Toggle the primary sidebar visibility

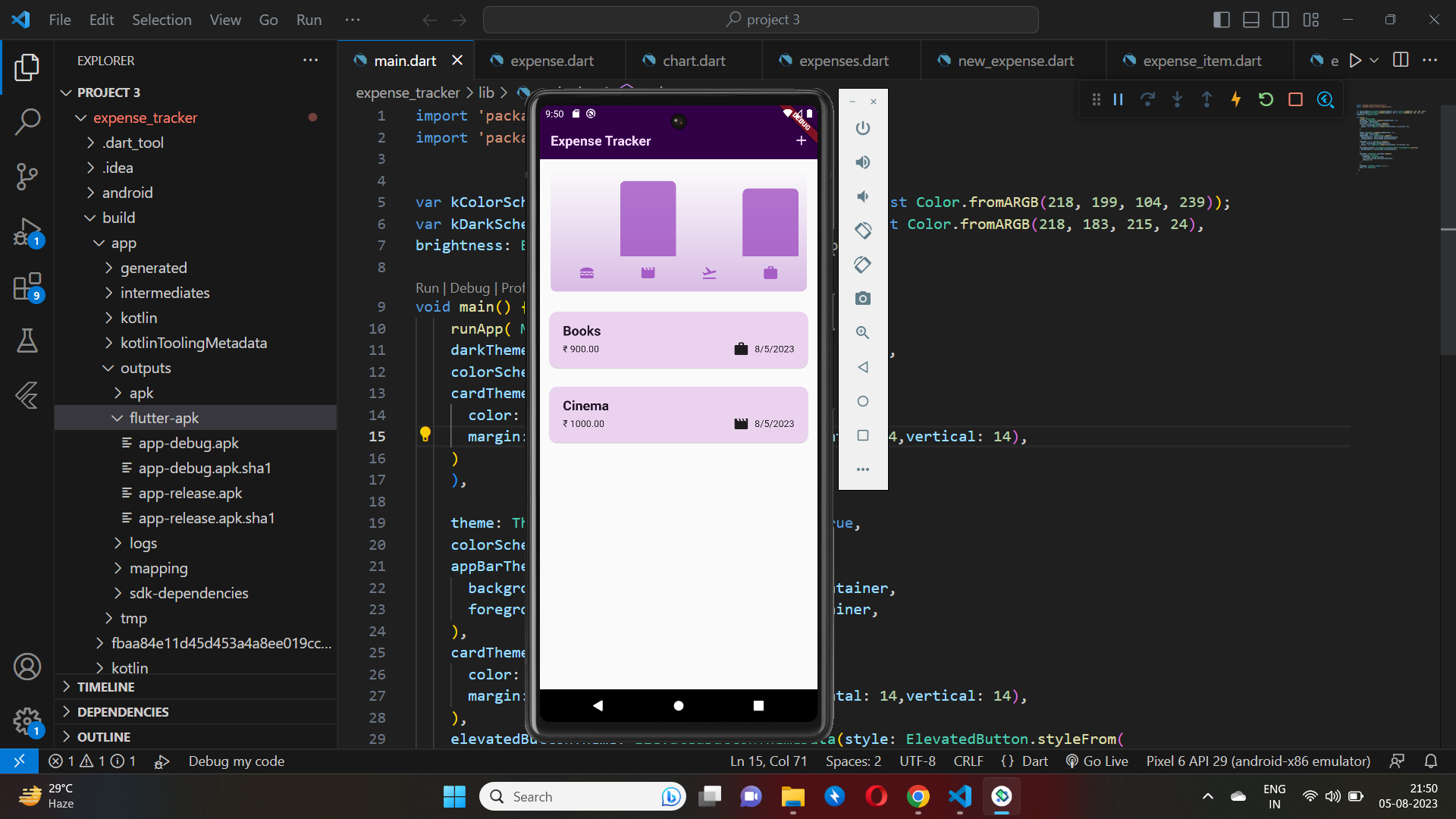pyautogui.click(x=1222, y=20)
